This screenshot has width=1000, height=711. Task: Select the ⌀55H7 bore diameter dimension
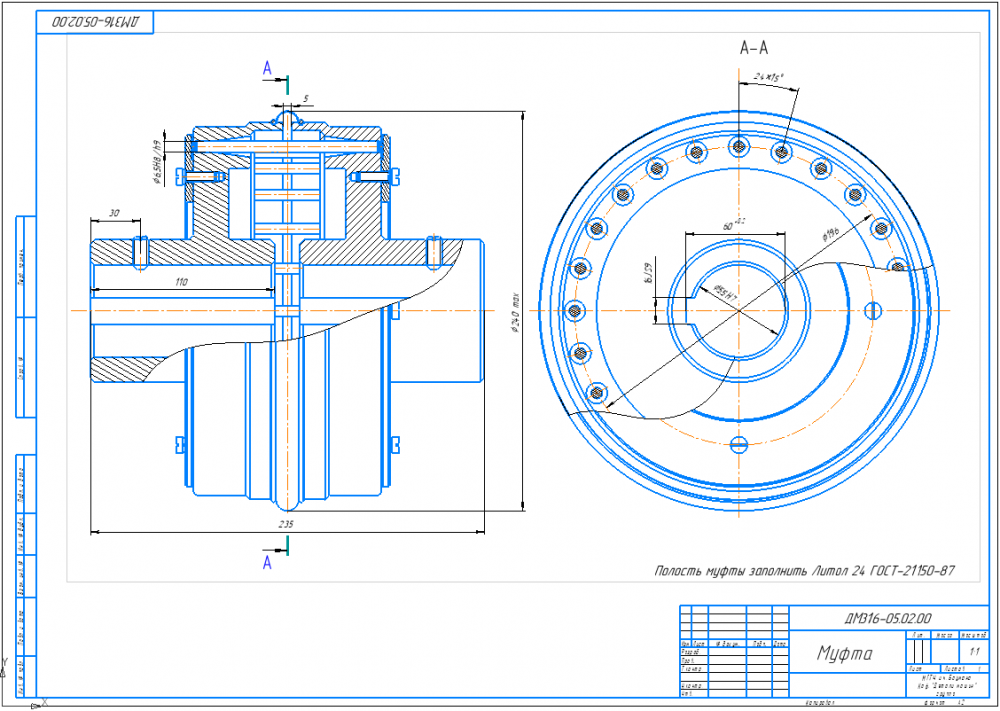coord(727,293)
